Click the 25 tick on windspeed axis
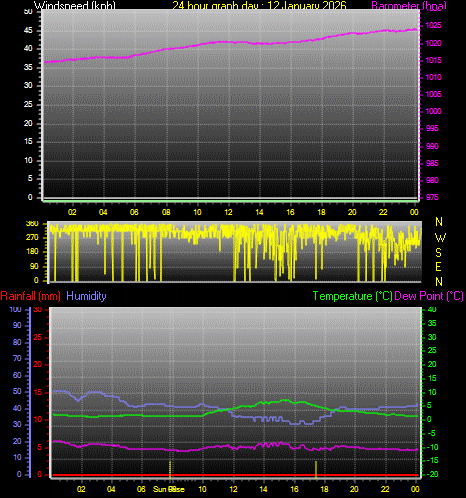The image size is (466, 498). point(28,105)
